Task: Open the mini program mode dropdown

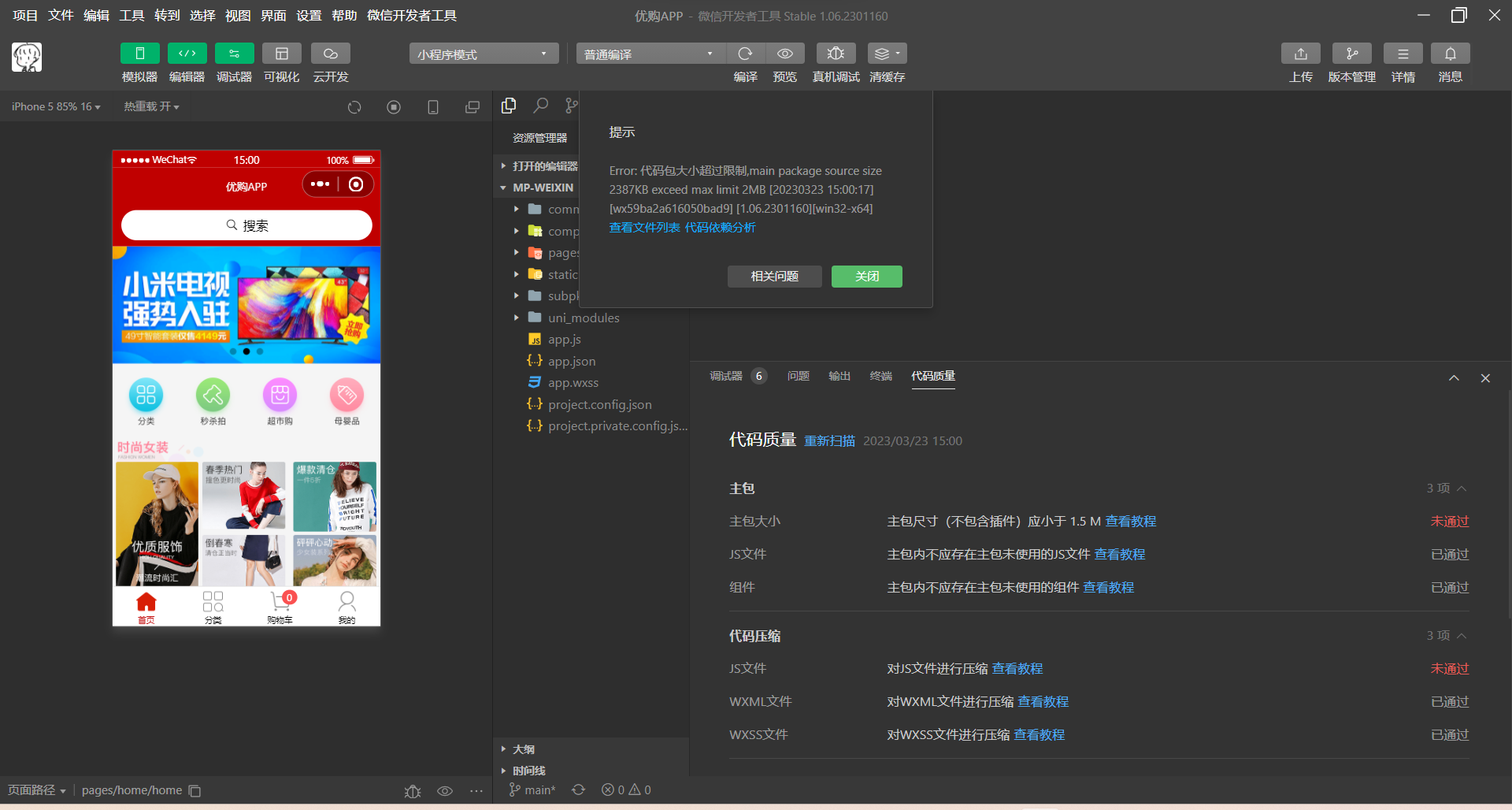Action: tap(484, 54)
